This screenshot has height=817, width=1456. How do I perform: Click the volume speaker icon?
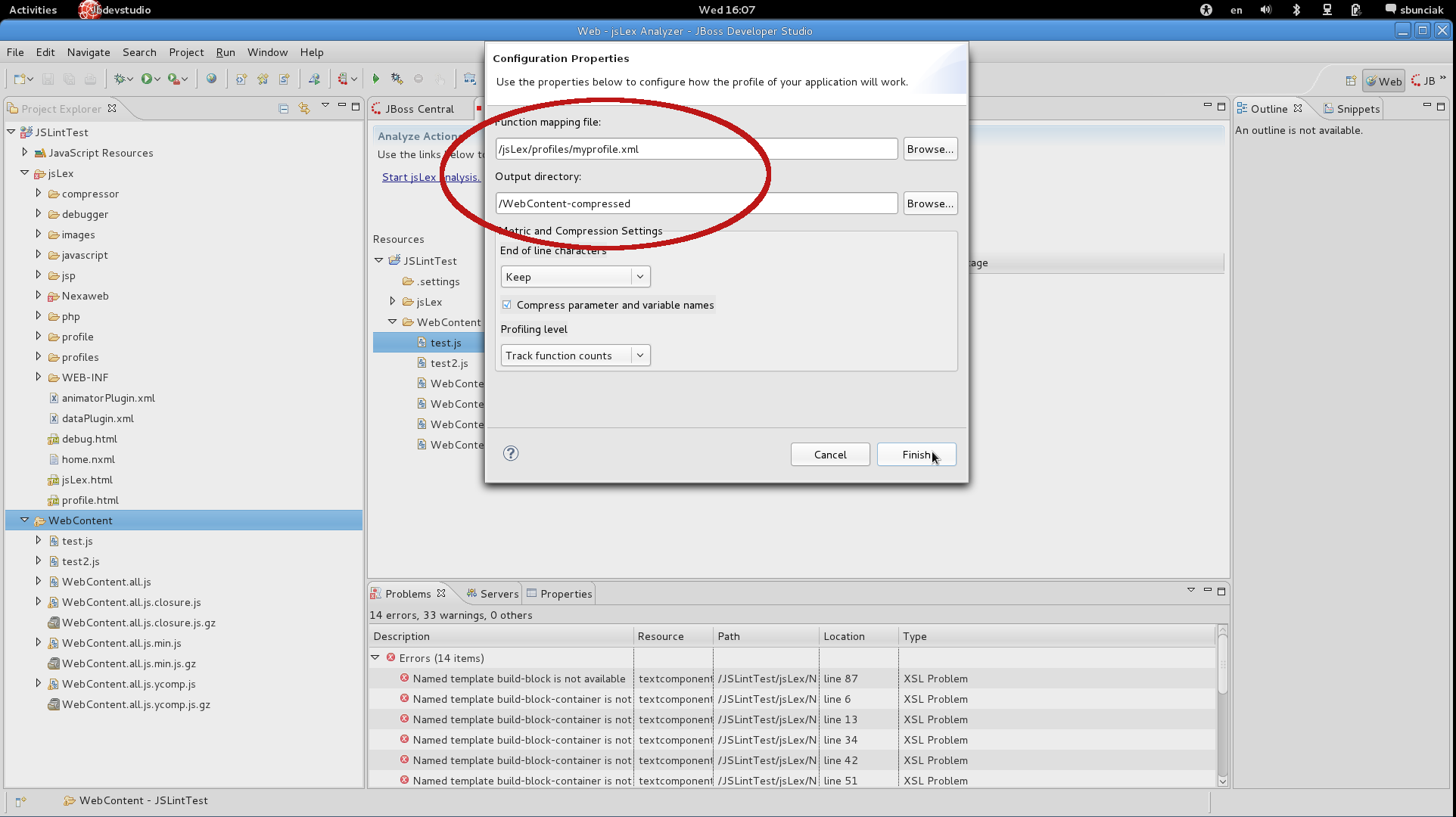tap(1266, 10)
